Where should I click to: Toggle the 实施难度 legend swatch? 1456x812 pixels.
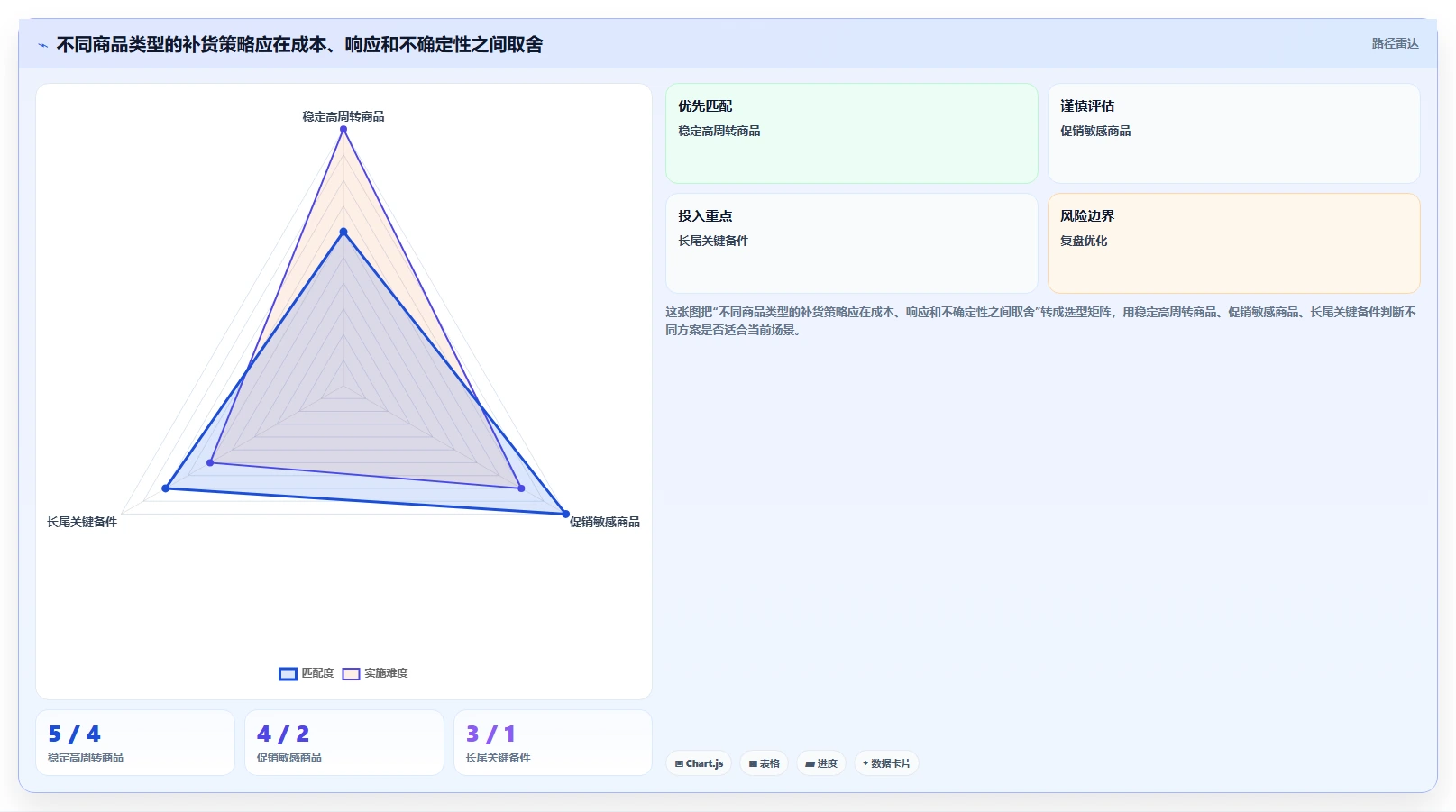point(351,674)
